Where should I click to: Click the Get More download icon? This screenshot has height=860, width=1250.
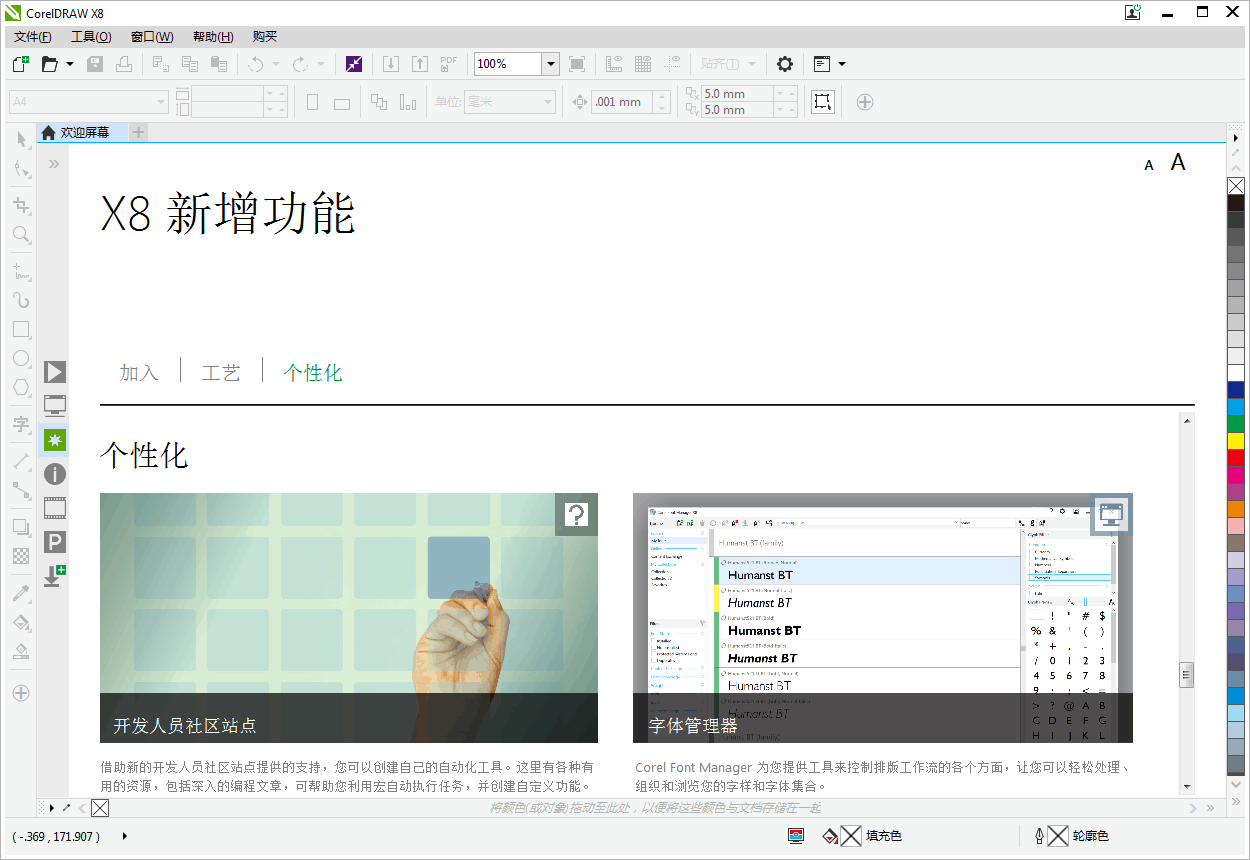[x=55, y=576]
